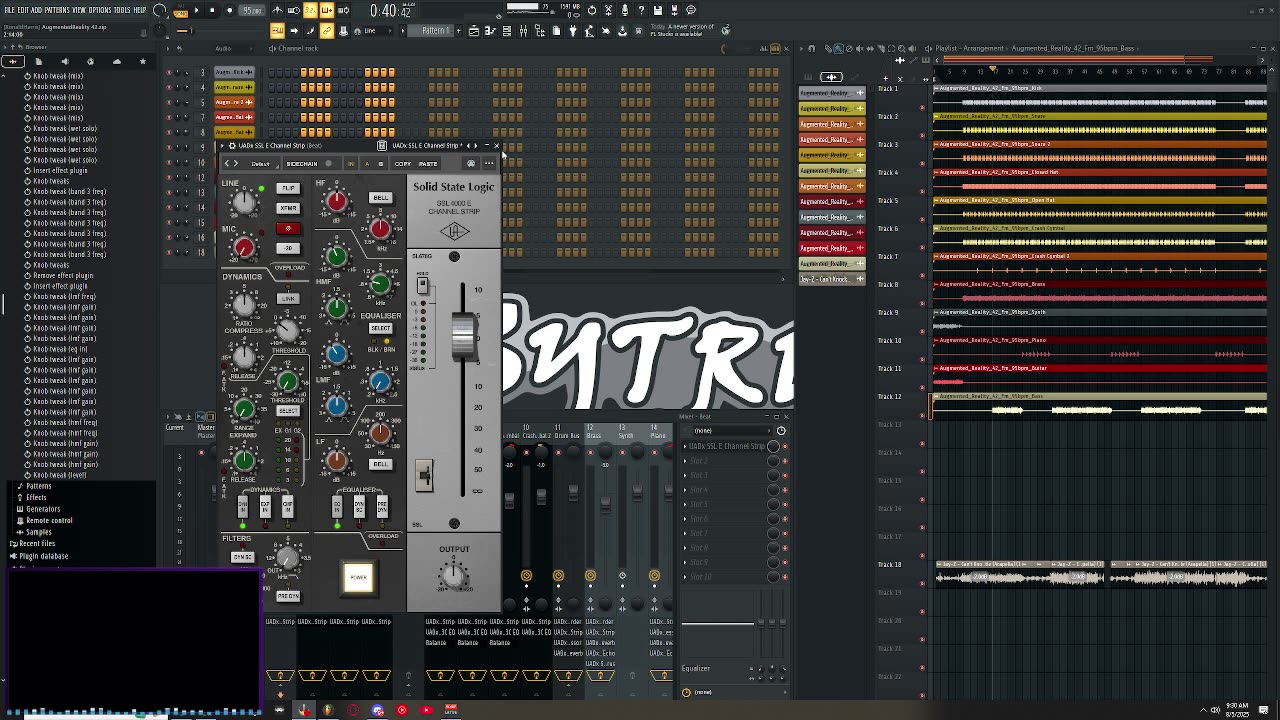Click the tempo display field
This screenshot has width=1280, height=720.
pyautogui.click(x=253, y=11)
